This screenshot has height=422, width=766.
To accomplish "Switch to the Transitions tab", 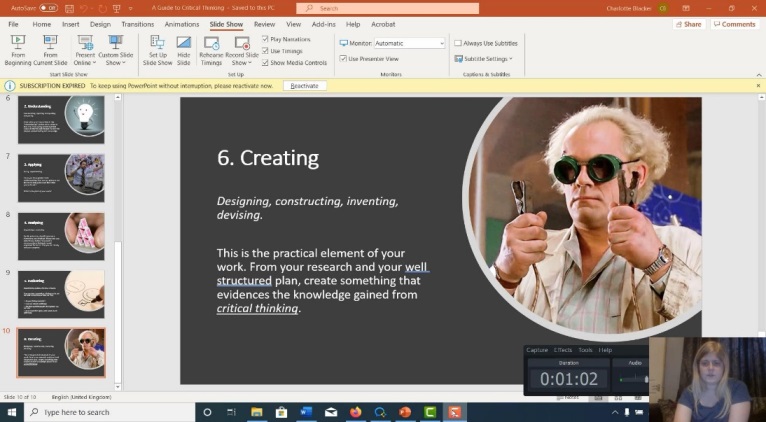I will tap(137, 24).
